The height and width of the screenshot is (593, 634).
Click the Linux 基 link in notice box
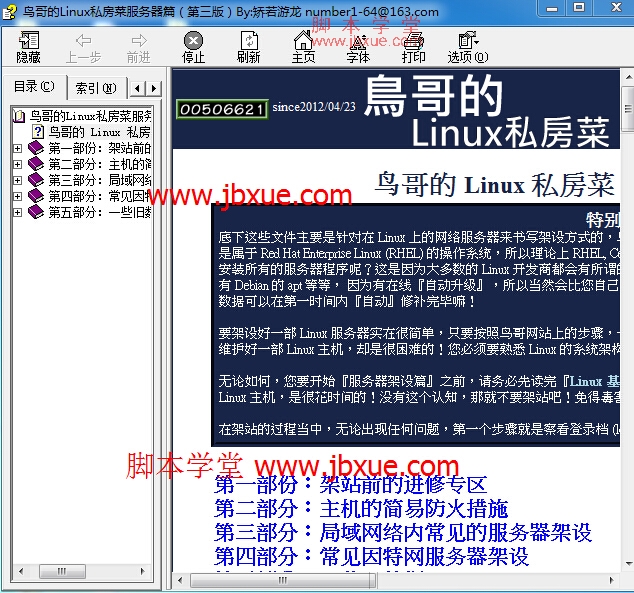[595, 381]
